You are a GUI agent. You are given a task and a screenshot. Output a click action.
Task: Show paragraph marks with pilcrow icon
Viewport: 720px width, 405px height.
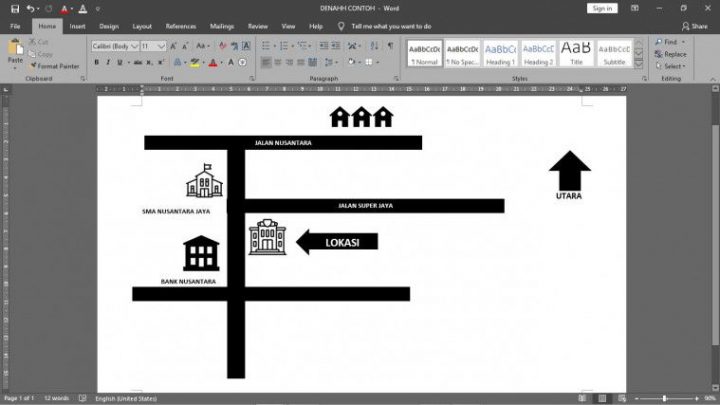(390, 45)
